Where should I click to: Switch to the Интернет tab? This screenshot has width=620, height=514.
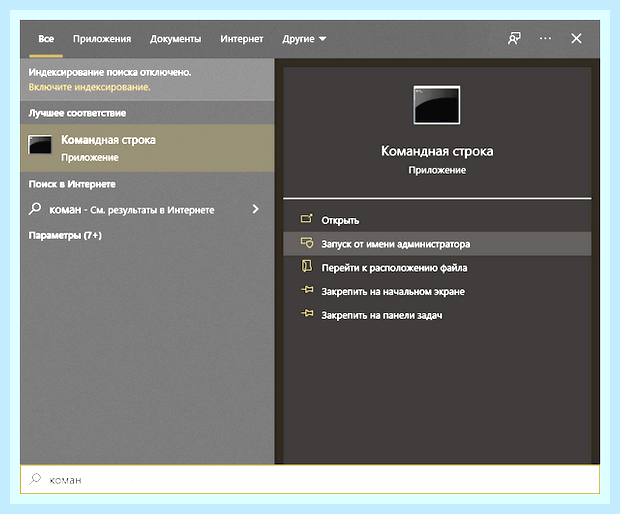click(x=242, y=39)
